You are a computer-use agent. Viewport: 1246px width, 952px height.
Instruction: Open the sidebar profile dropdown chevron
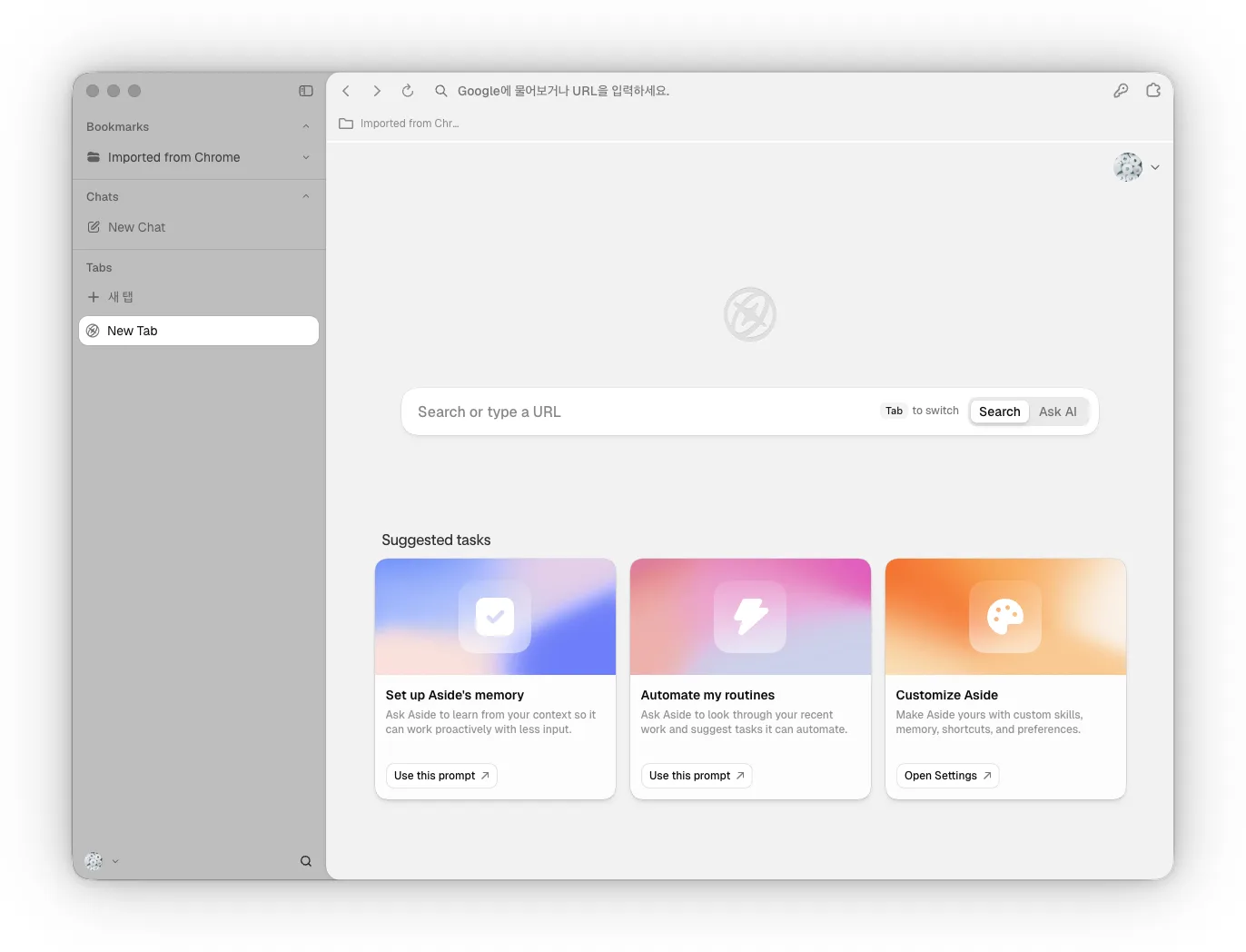[115, 861]
